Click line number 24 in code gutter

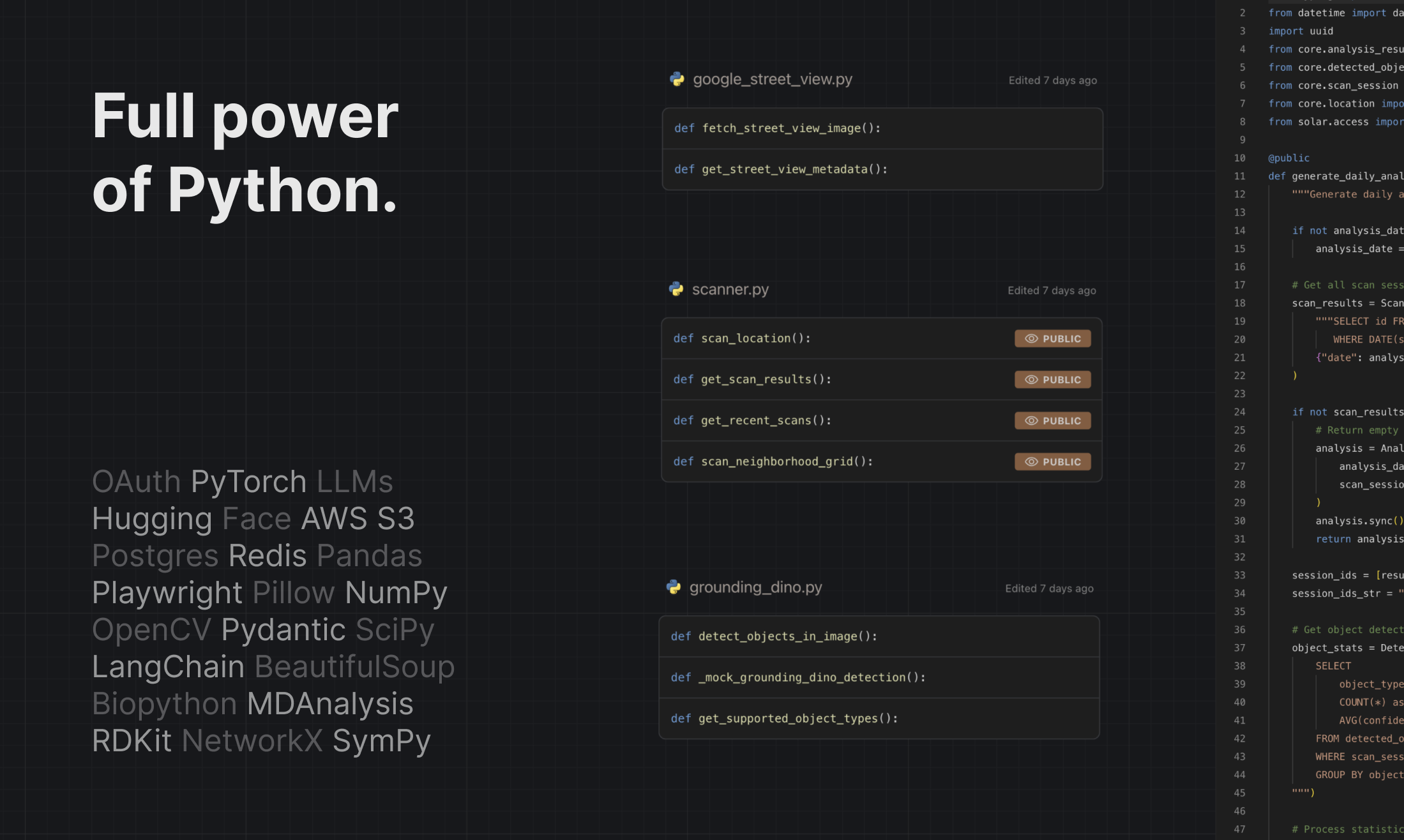[x=1239, y=412]
